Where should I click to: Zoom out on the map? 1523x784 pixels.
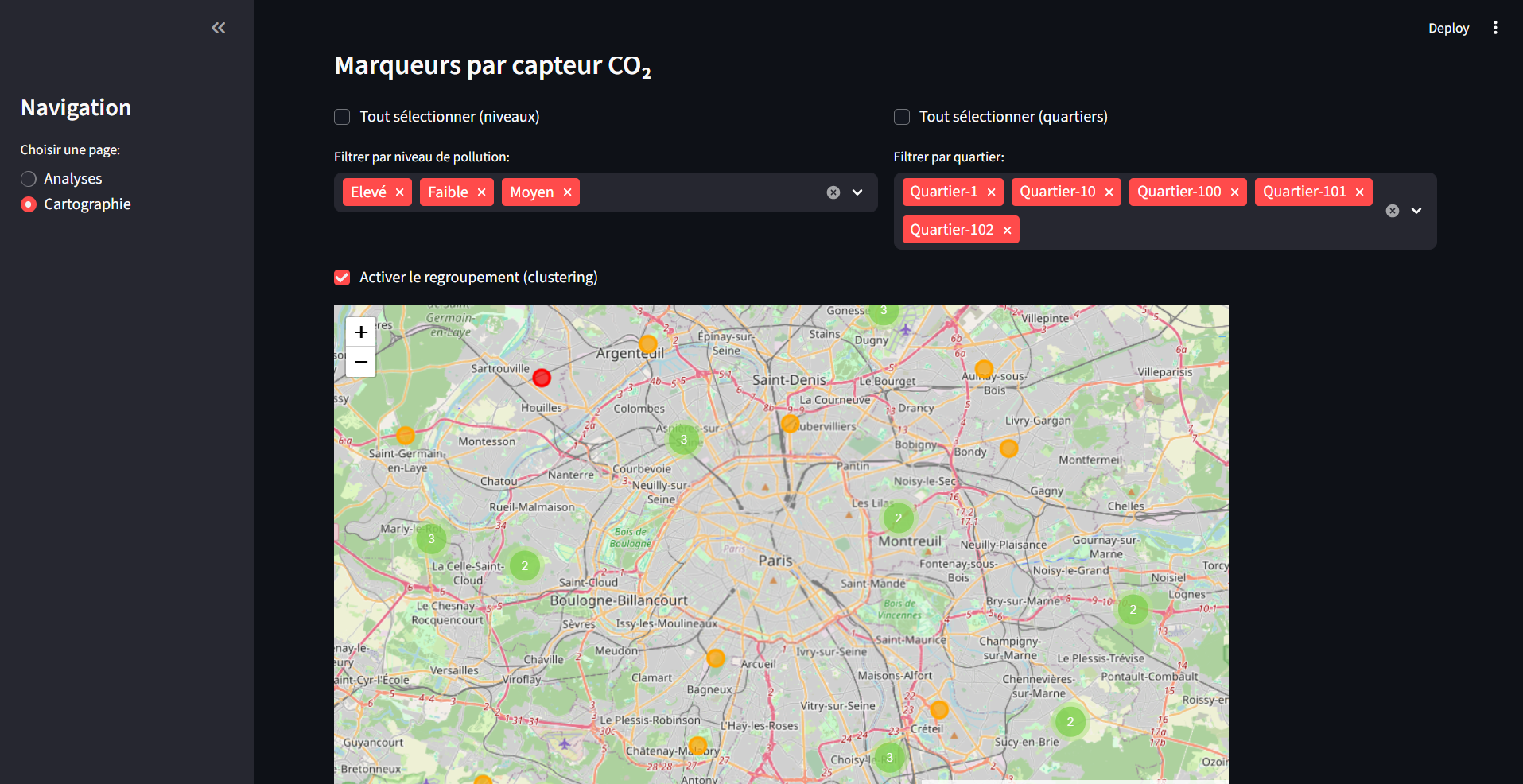pos(360,362)
